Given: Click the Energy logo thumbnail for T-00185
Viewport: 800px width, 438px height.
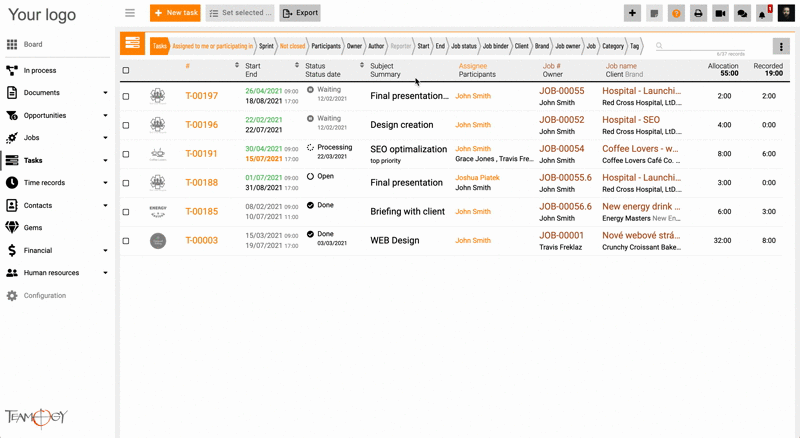Looking at the screenshot, I should (158, 211).
